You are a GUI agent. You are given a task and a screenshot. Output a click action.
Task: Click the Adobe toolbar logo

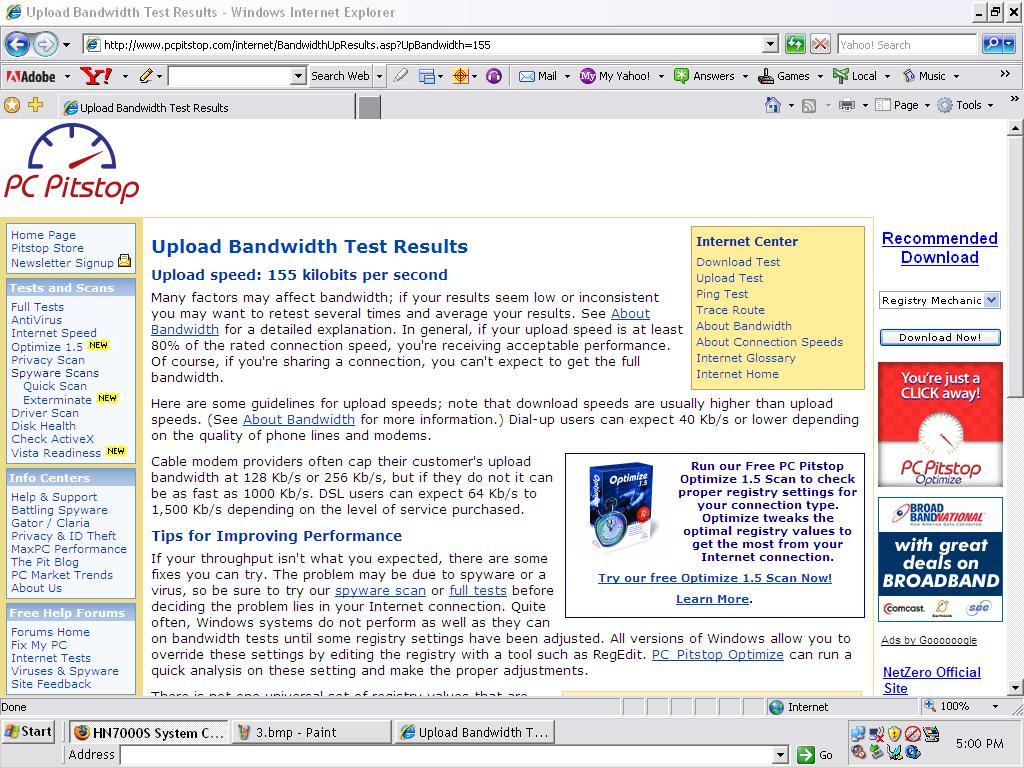(x=31, y=76)
